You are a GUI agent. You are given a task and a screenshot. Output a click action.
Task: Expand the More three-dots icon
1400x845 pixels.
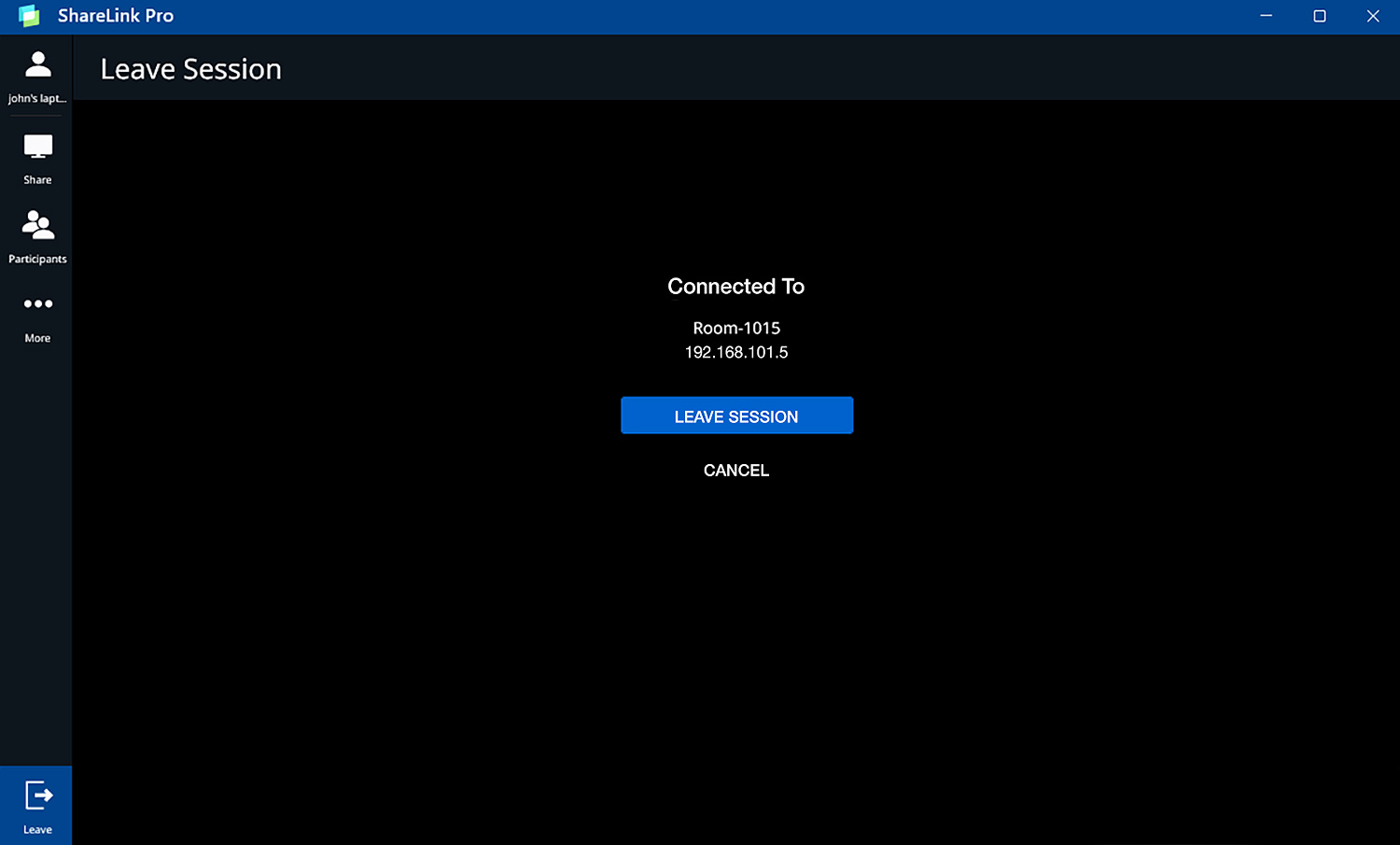37,303
